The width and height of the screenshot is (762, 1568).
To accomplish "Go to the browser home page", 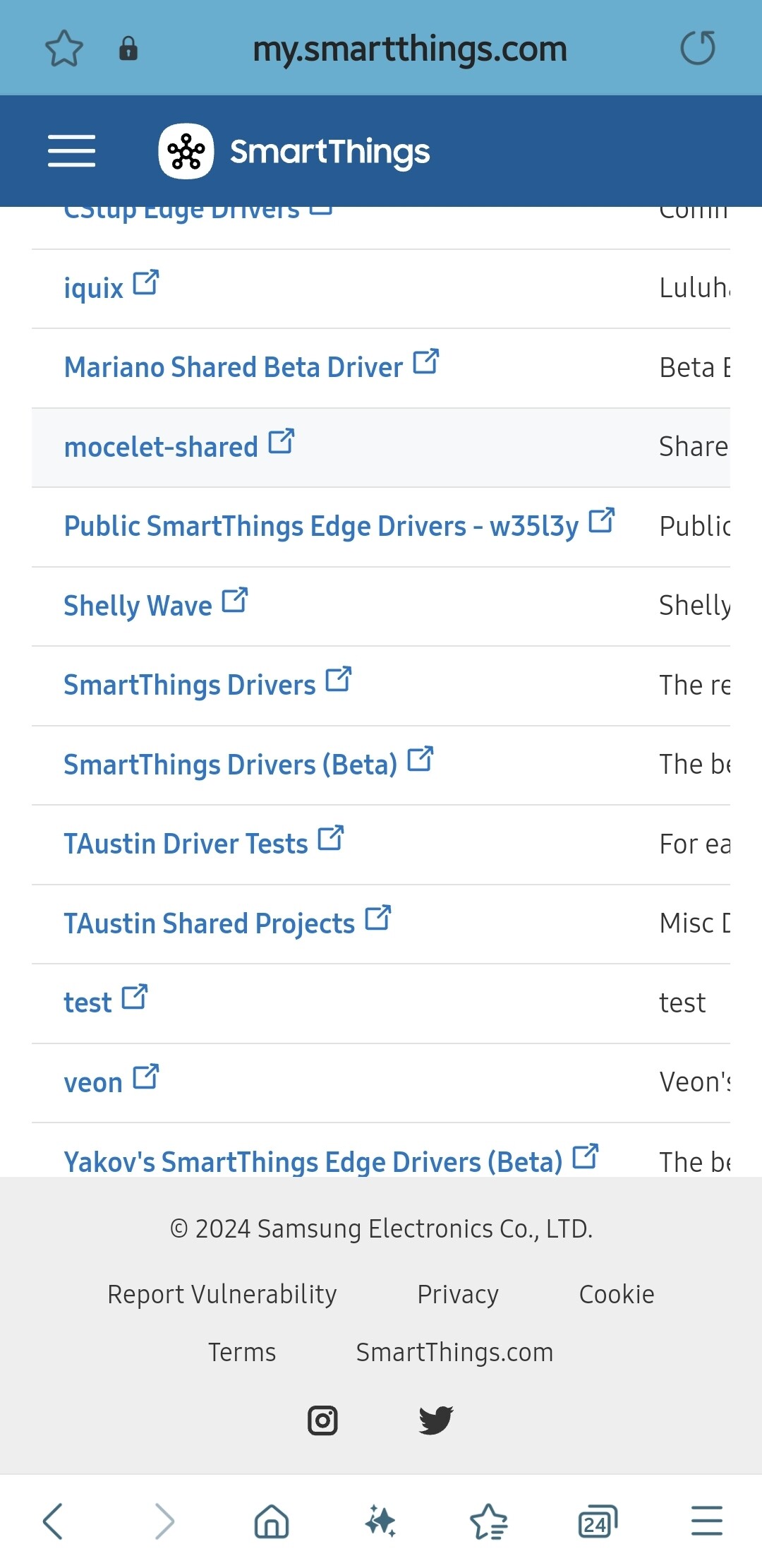I will pos(272,1521).
